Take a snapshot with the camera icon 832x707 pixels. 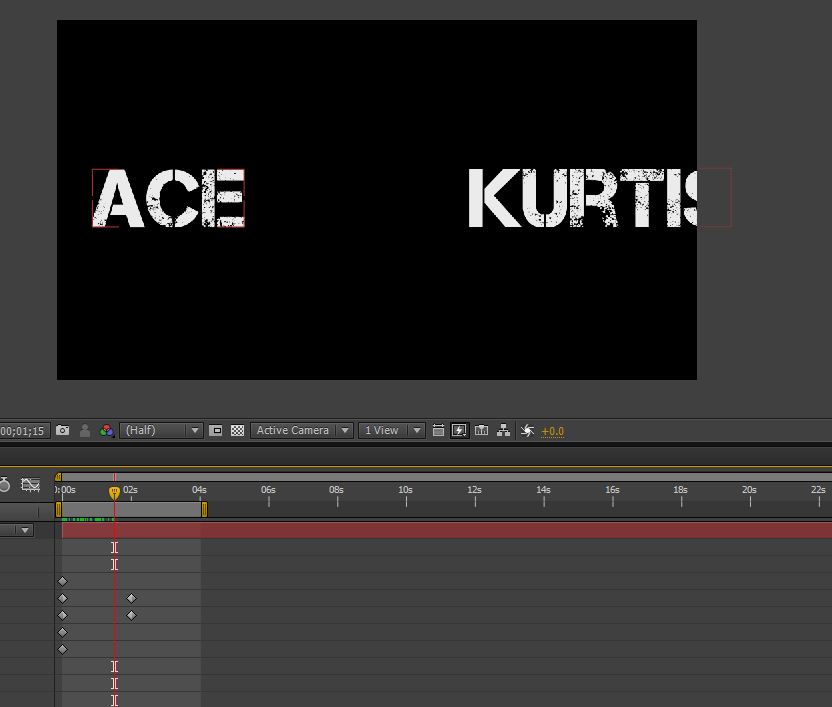click(x=63, y=430)
